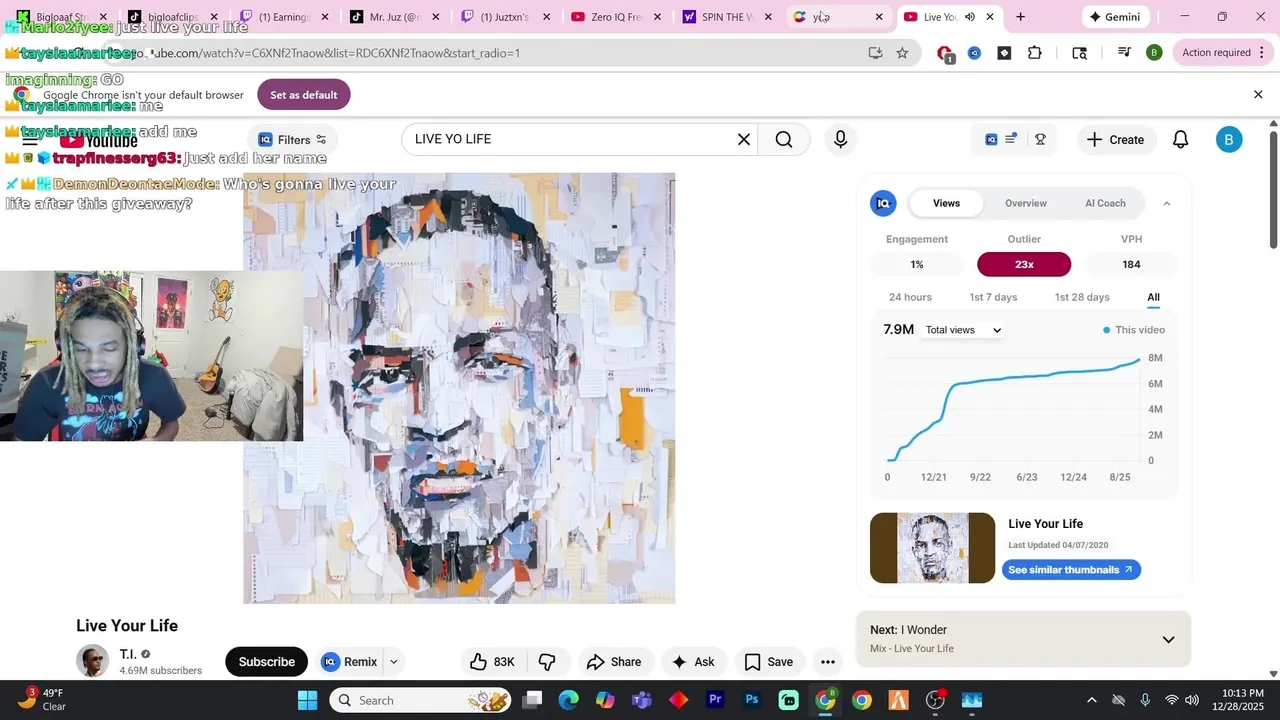Open the Total views dropdown

(963, 330)
